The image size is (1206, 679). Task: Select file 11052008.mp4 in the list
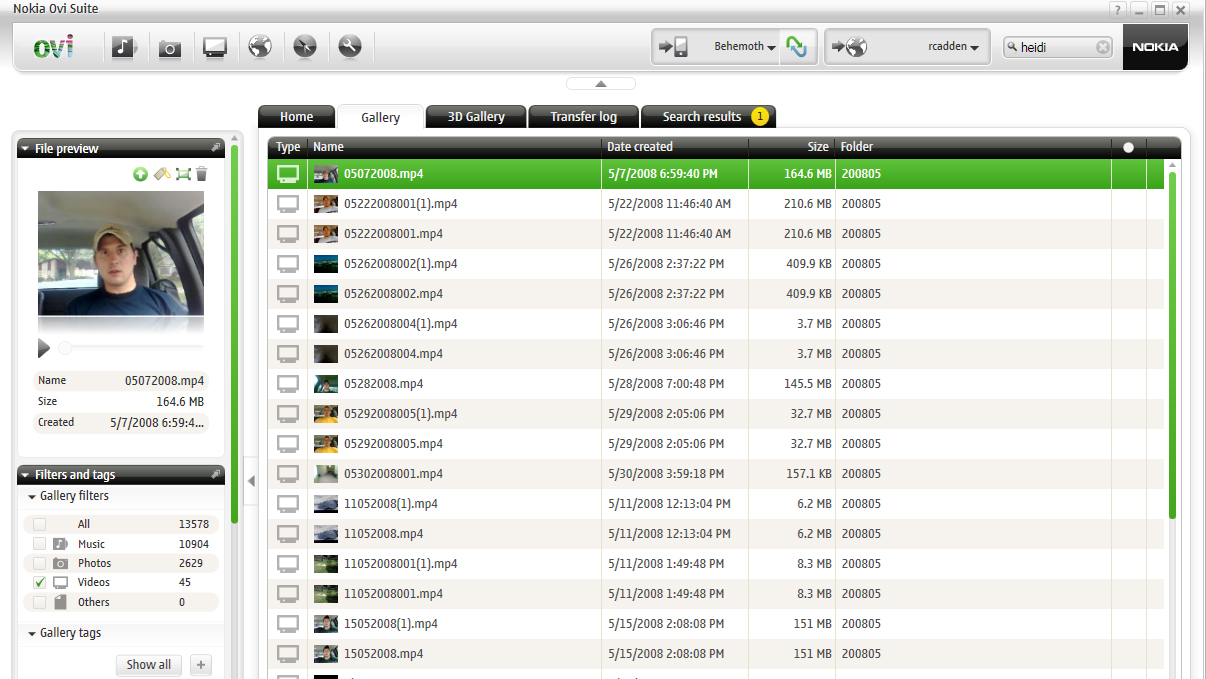(x=716, y=534)
